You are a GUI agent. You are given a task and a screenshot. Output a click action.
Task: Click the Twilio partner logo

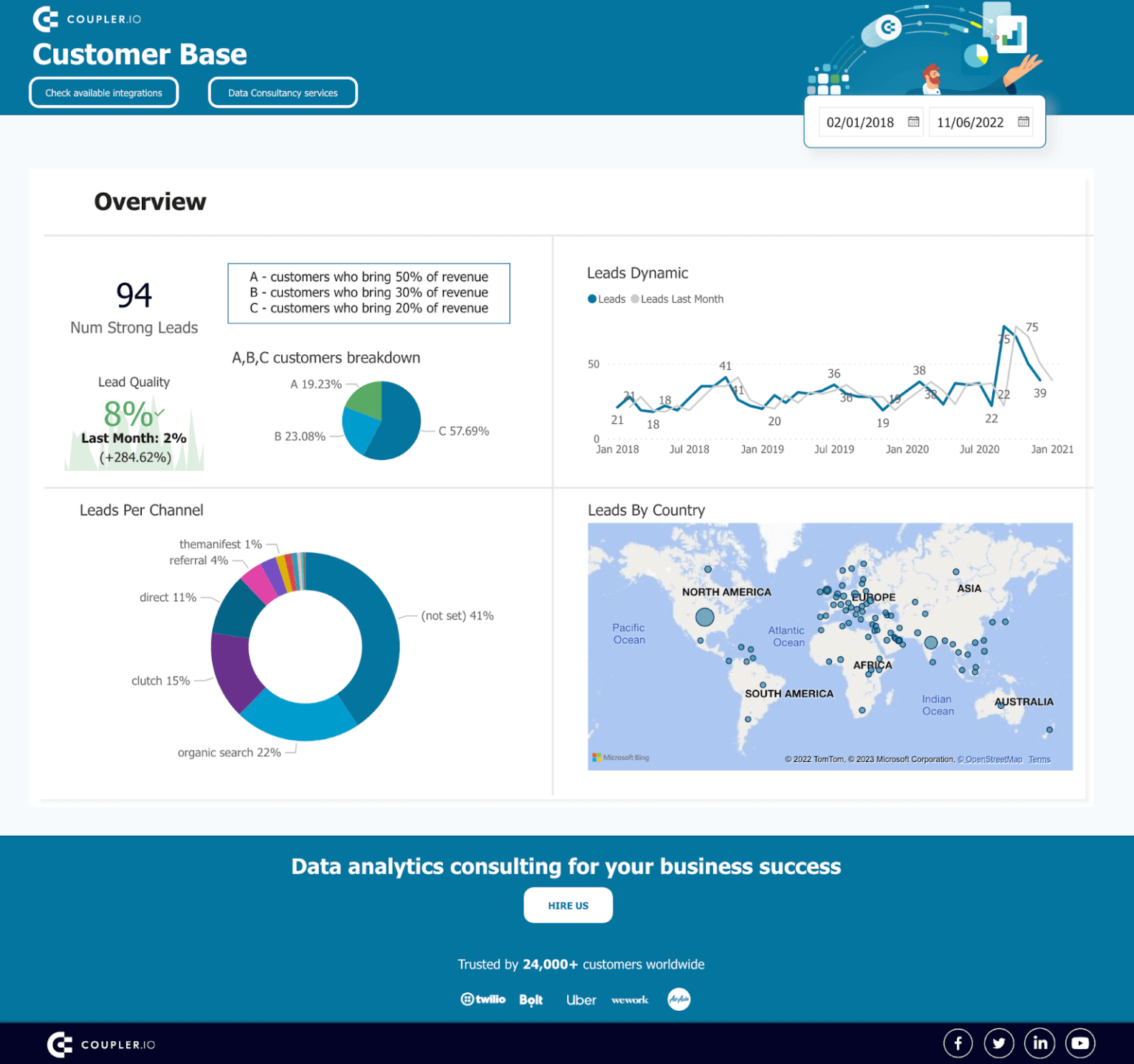click(x=484, y=999)
